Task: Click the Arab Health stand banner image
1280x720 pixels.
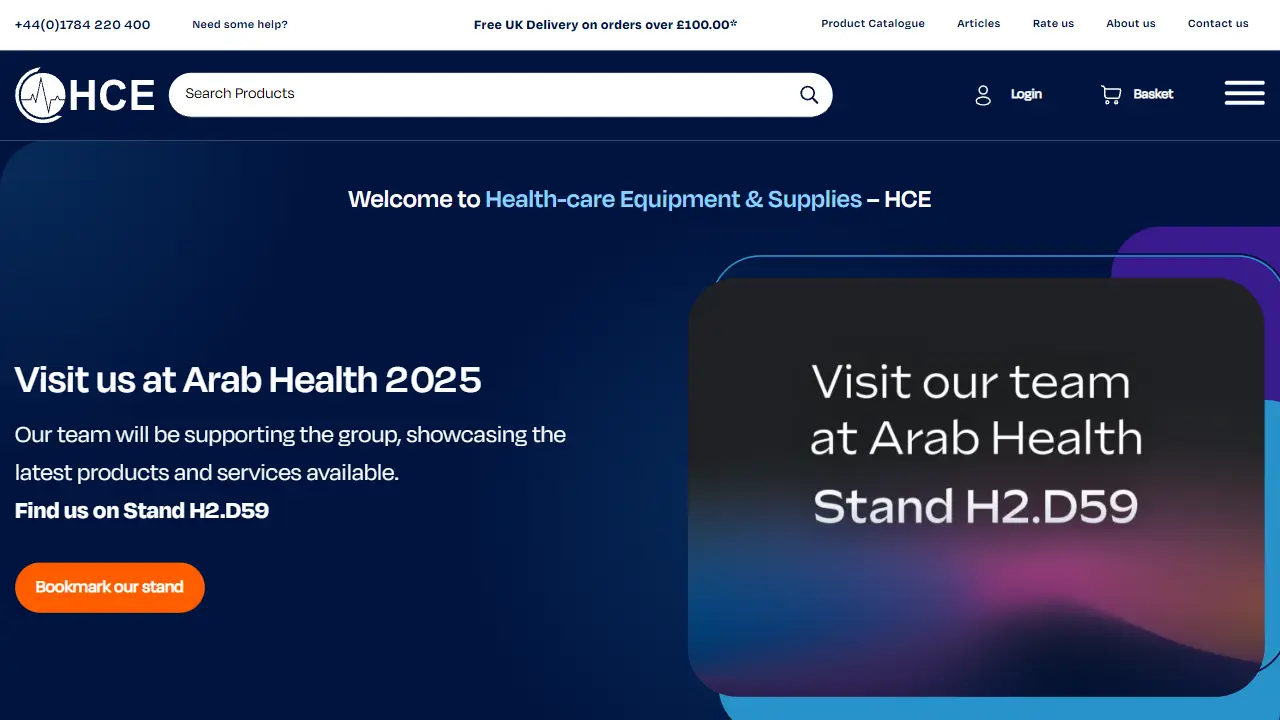Action: [976, 487]
